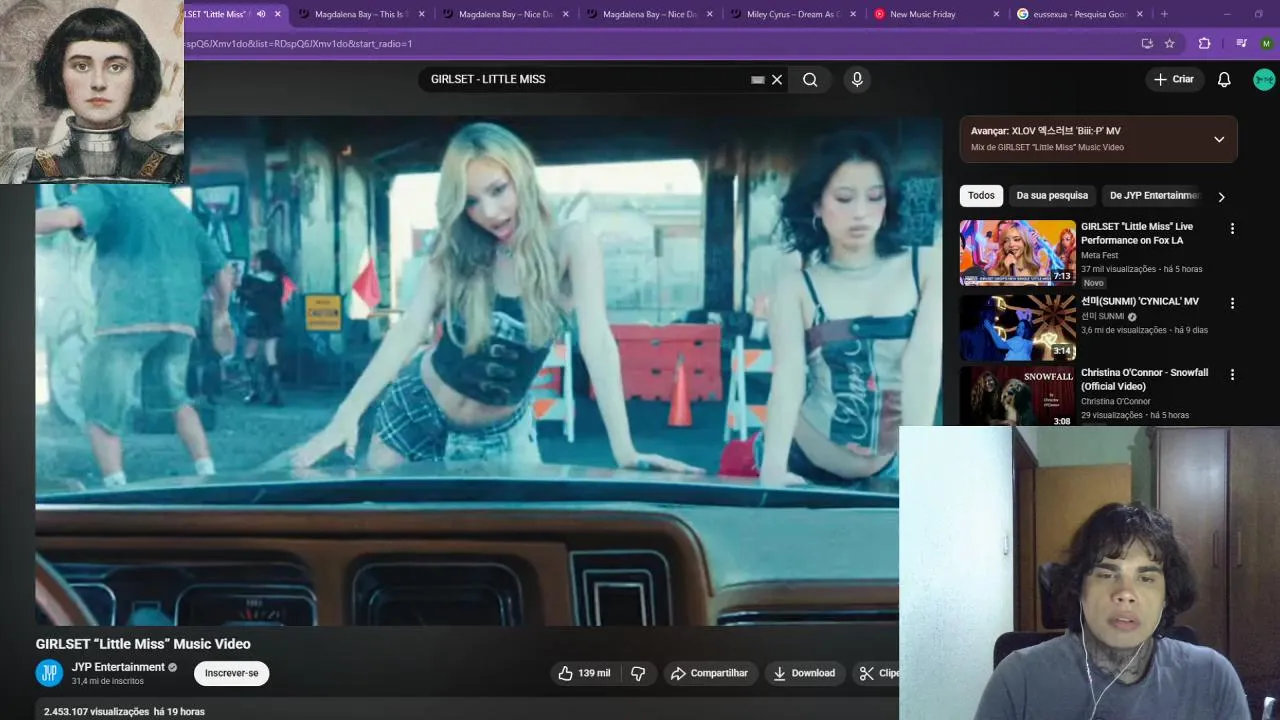Open GIRLSET Live Performance on Fox LA thumbnail

(x=1017, y=253)
